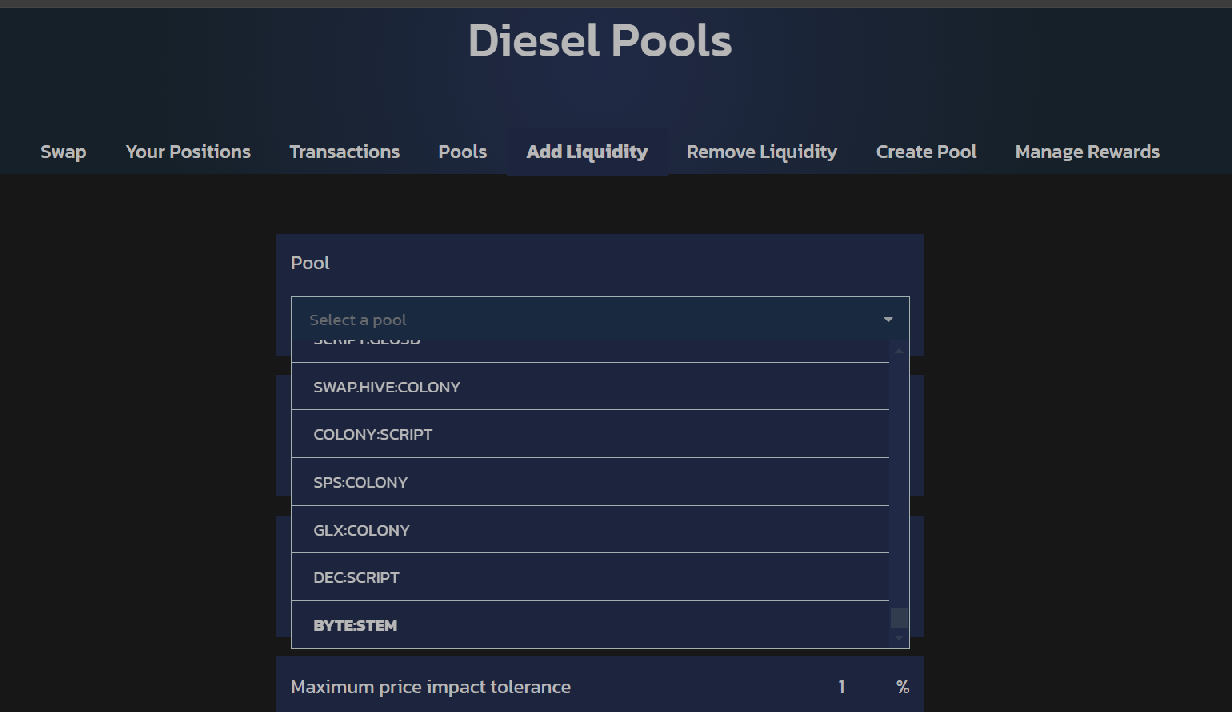
Task: Choose SWAP.HIVE:COLONY from the pool list
Action: tap(590, 387)
